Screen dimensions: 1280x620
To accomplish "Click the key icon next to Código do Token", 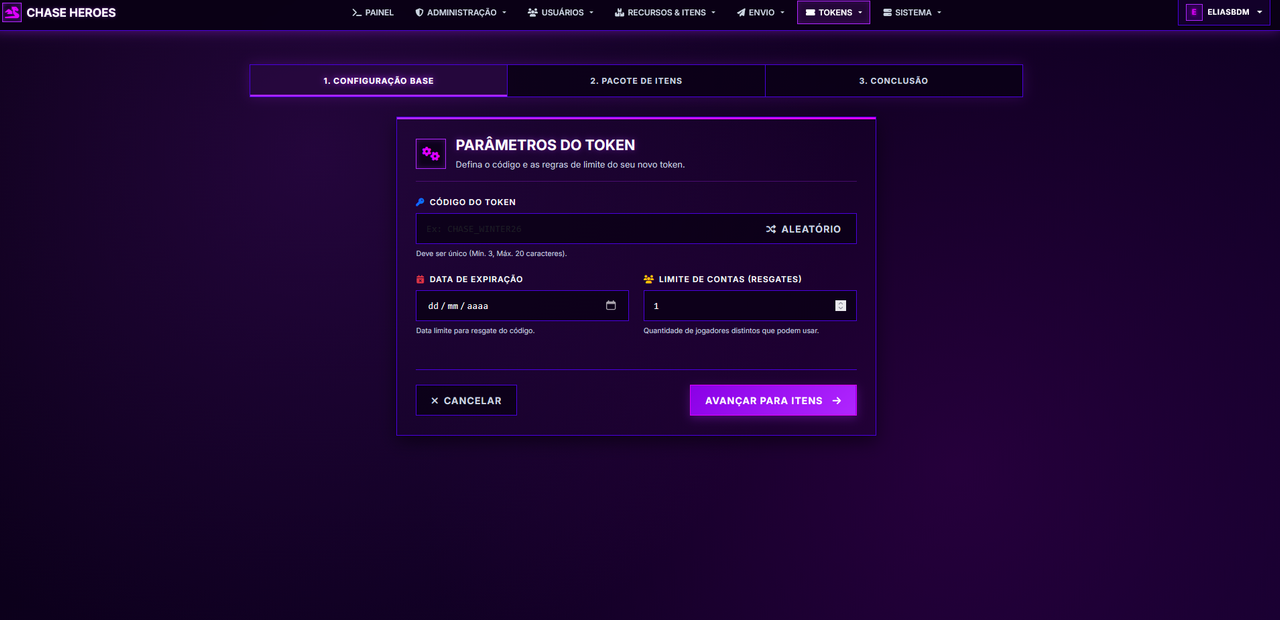I will [421, 202].
